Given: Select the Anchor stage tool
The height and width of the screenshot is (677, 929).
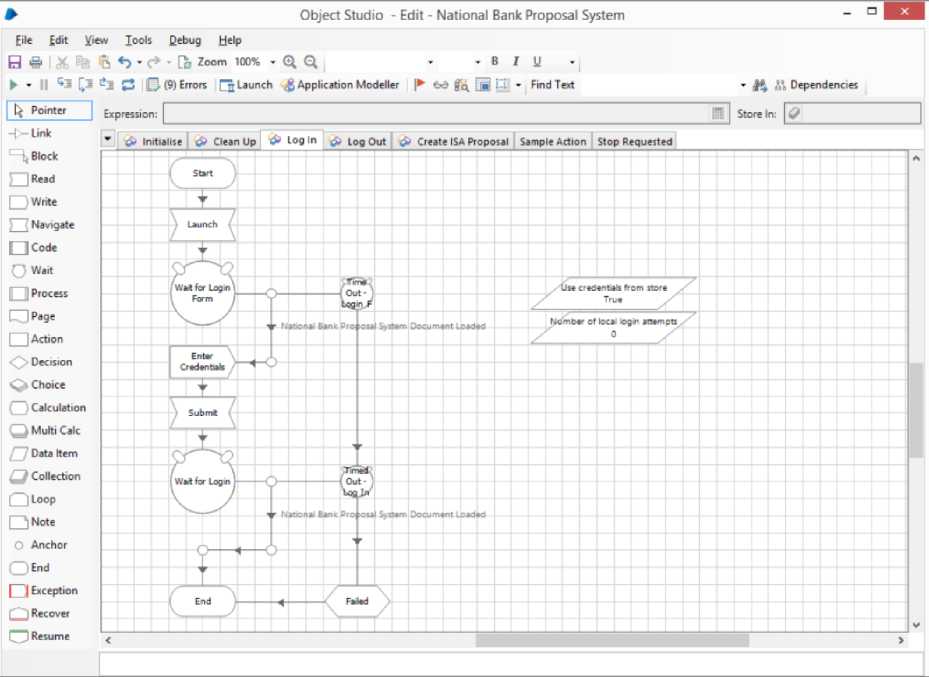Looking at the screenshot, I should [x=40, y=545].
